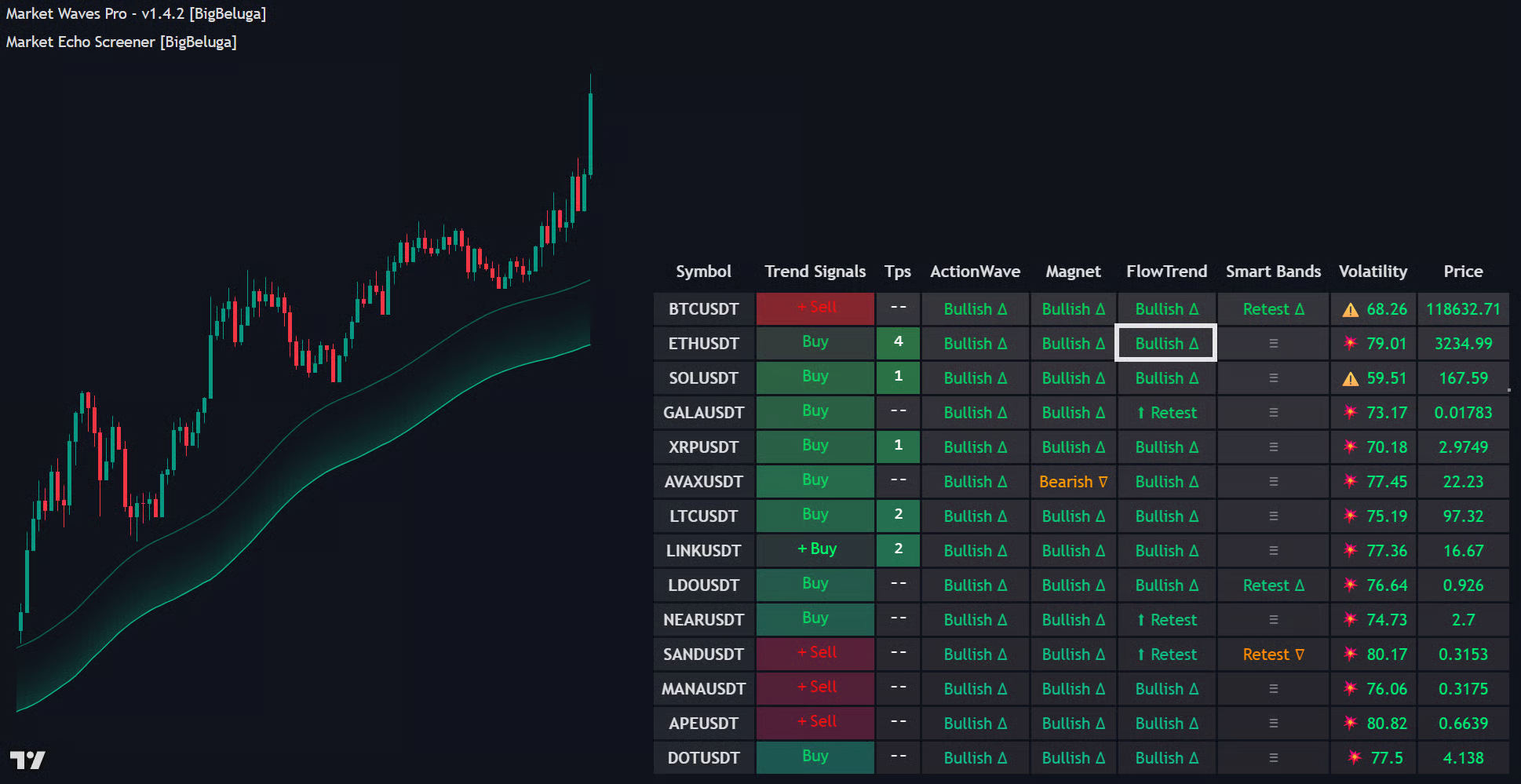
Task: Click the Smart Bands neutral icon for LINKUSDT
Action: click(1273, 551)
